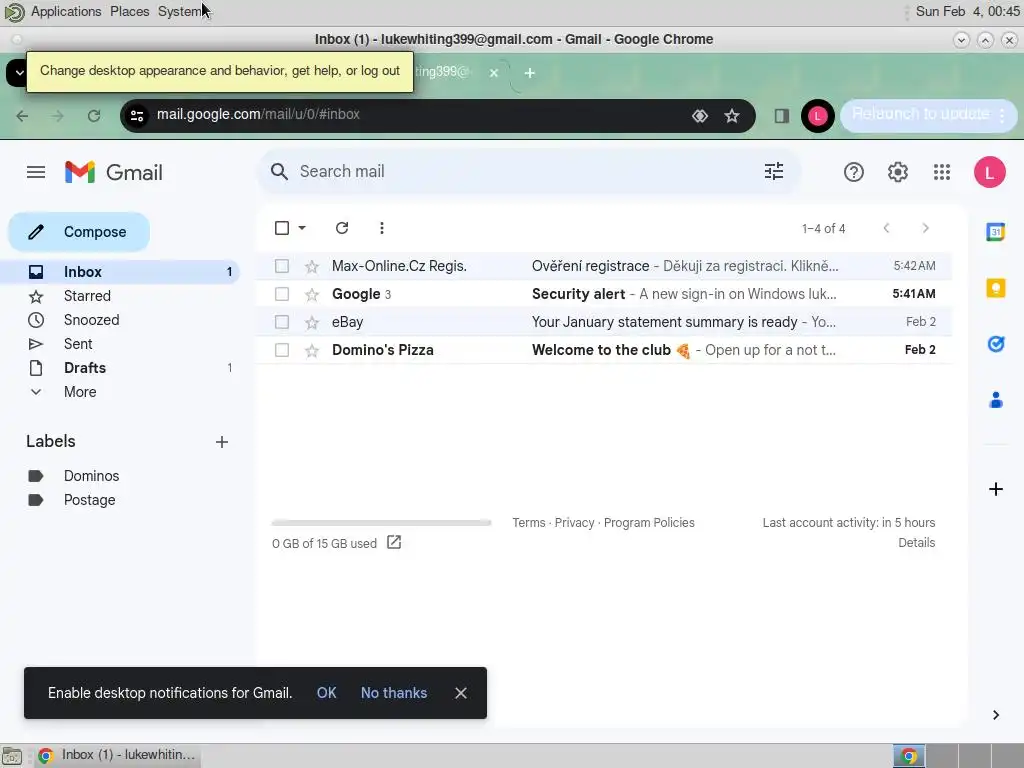This screenshot has width=1024, height=768.
Task: Open the main menu hamburger icon
Action: point(36,172)
